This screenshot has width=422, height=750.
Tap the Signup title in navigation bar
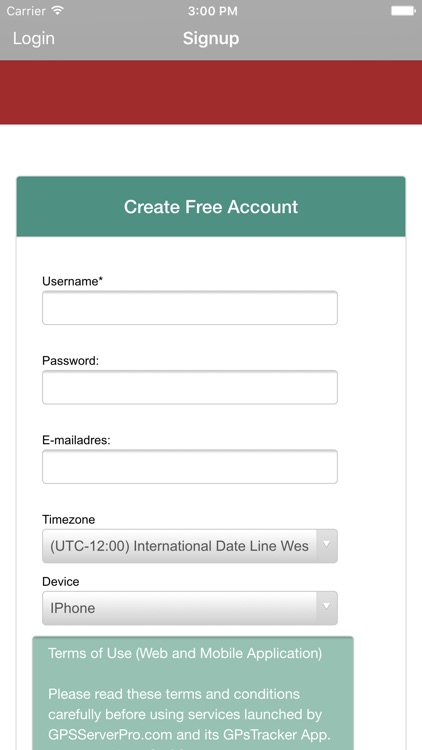[x=211, y=39]
